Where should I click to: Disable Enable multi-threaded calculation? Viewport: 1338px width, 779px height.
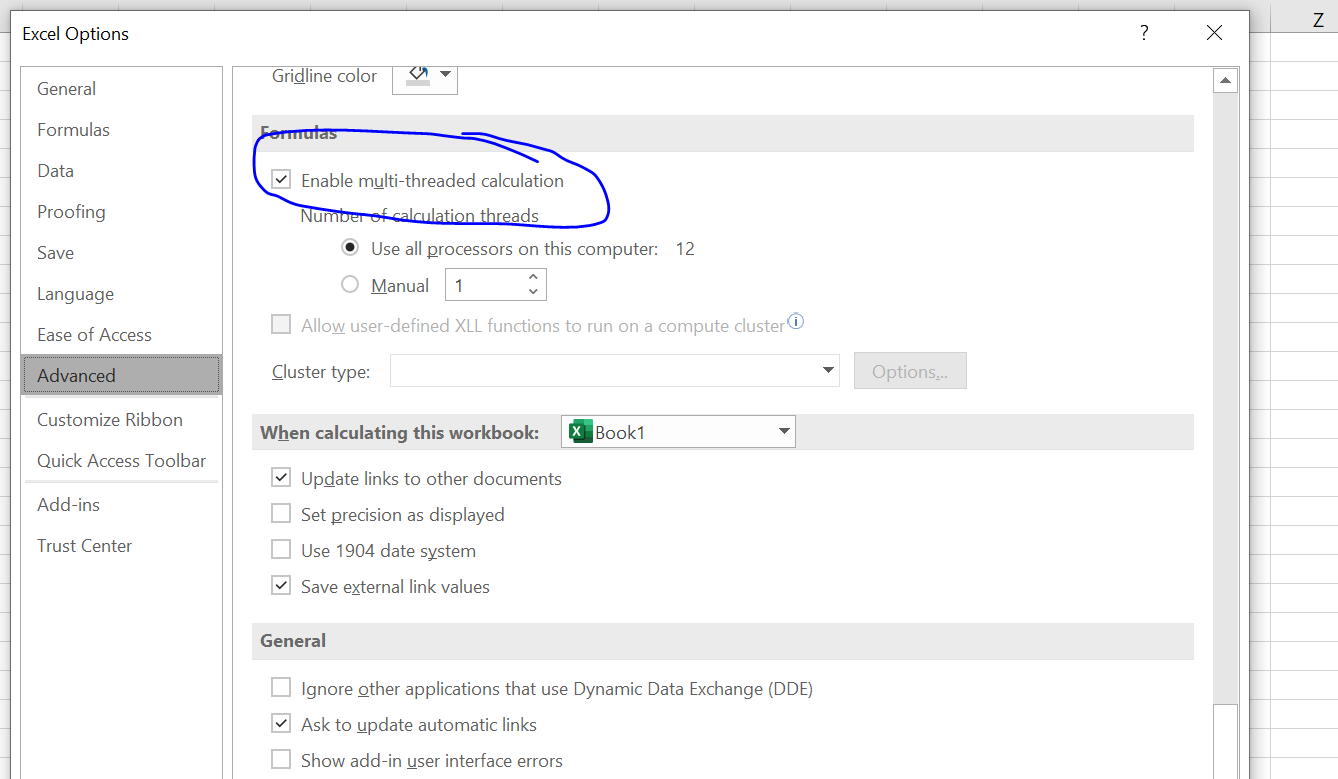point(281,178)
